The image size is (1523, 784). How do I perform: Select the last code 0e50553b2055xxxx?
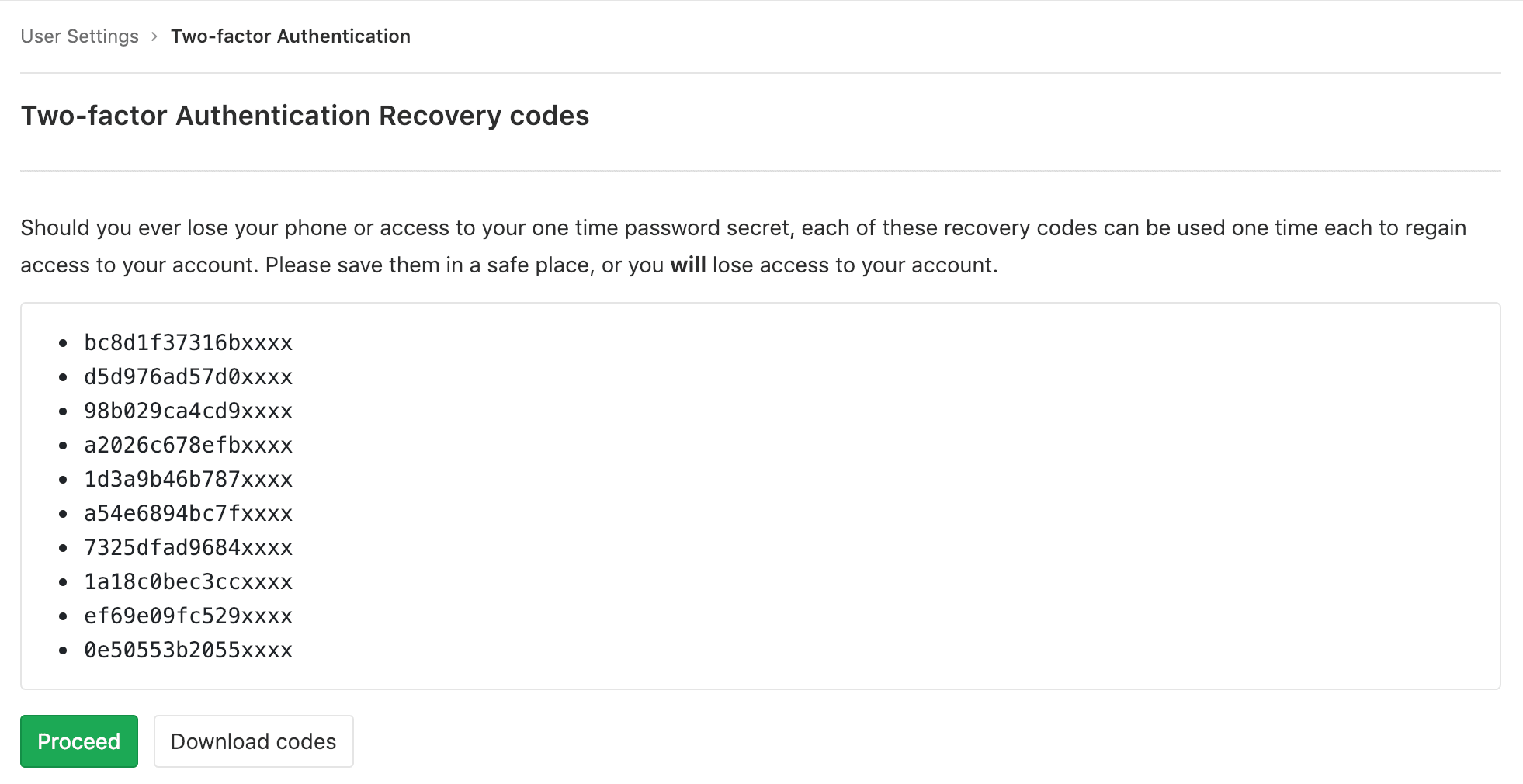(x=189, y=650)
